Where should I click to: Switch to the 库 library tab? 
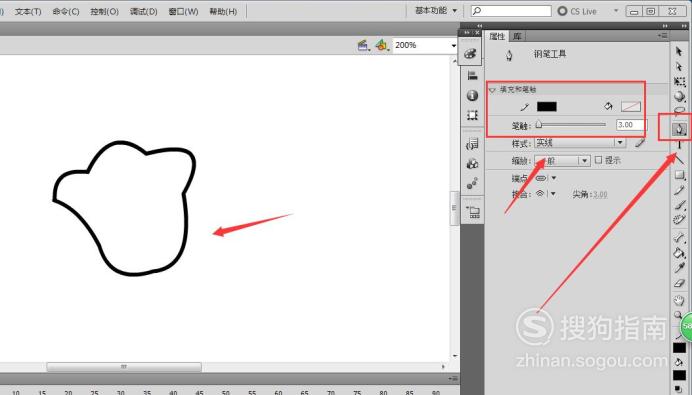(x=517, y=36)
